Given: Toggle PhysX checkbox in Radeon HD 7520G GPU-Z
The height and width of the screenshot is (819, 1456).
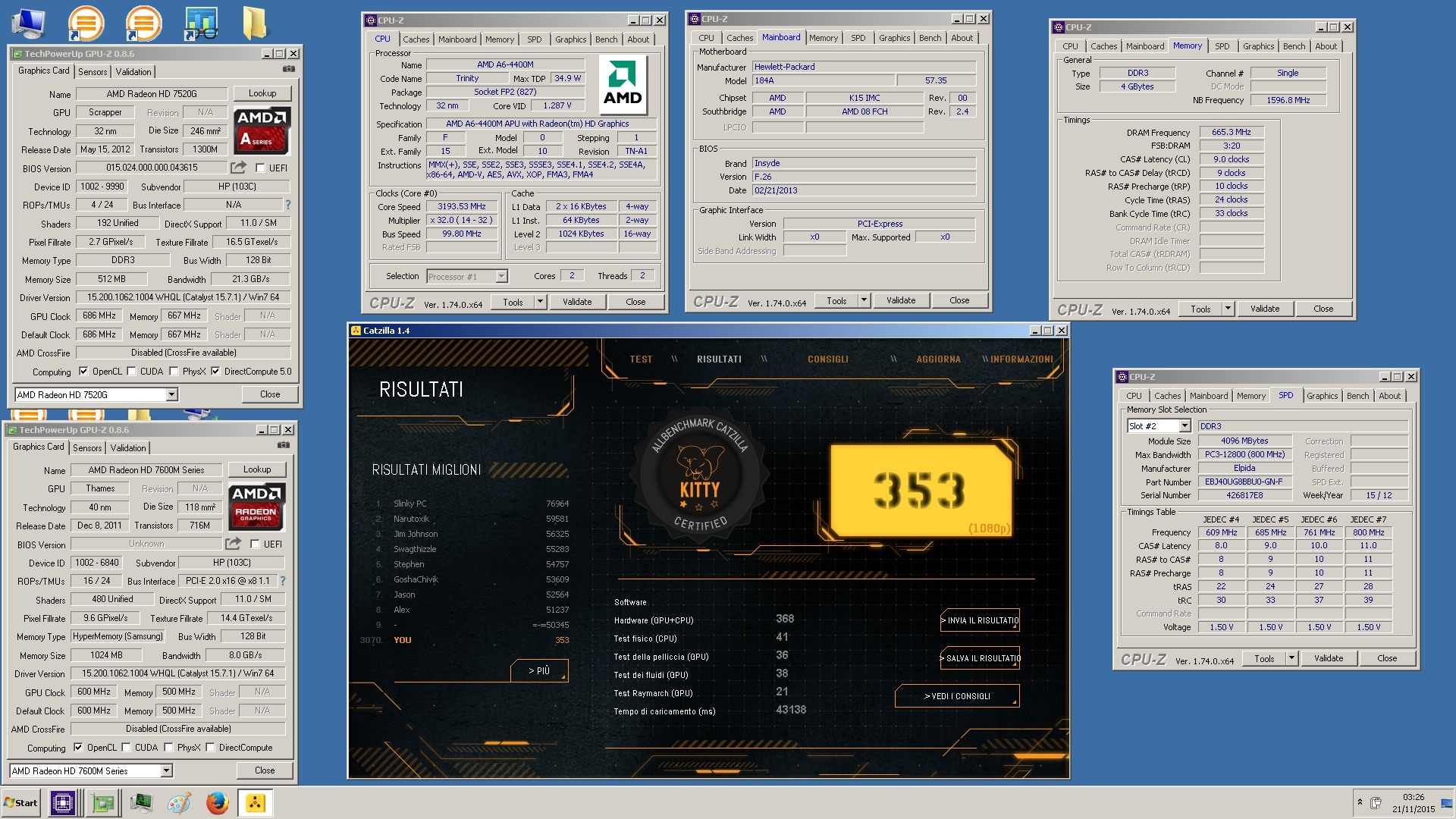Looking at the screenshot, I should point(174,372).
